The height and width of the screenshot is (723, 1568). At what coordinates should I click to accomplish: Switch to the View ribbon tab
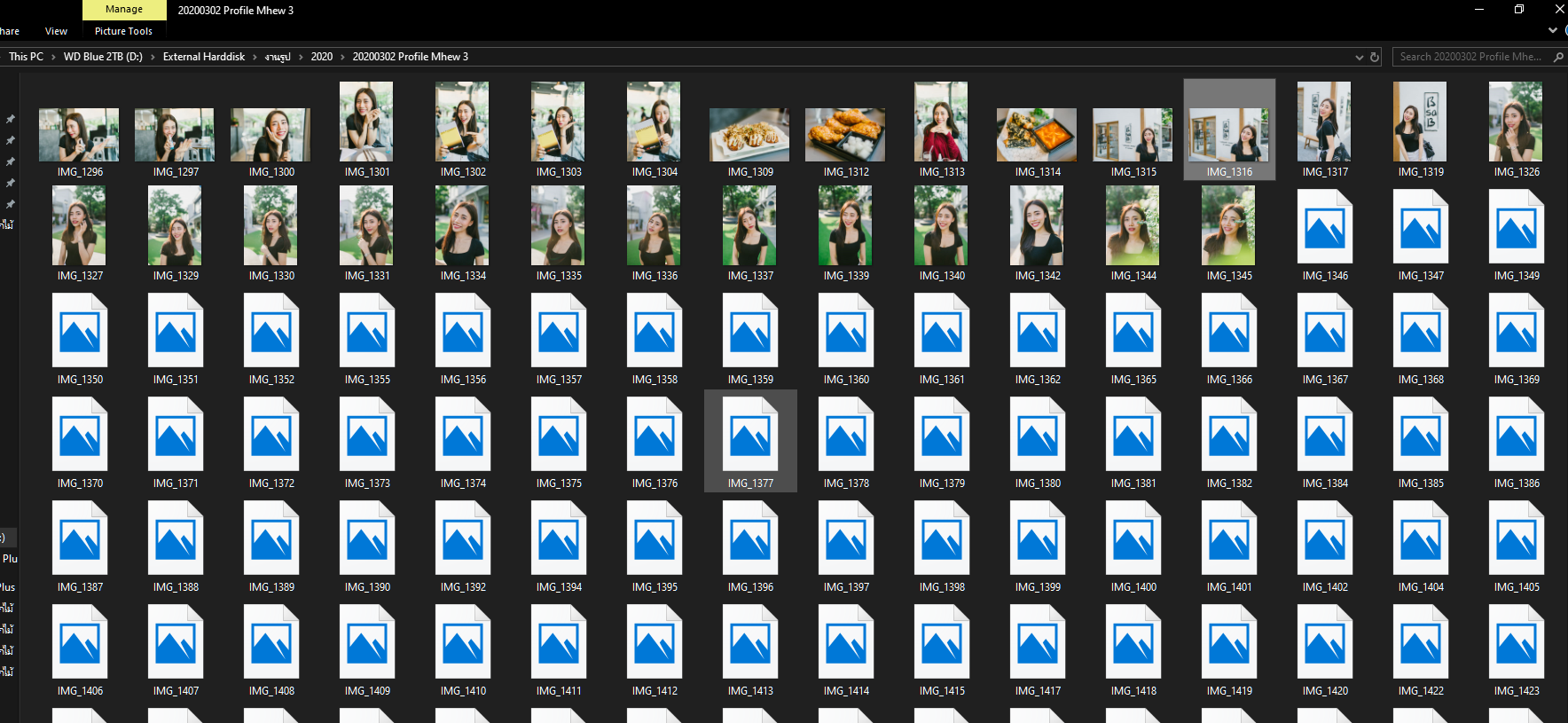point(56,31)
